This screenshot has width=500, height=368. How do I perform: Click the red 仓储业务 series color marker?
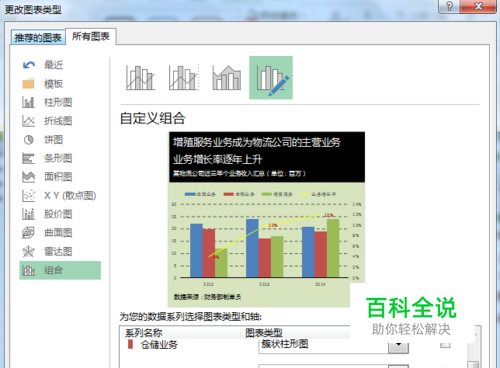(130, 344)
